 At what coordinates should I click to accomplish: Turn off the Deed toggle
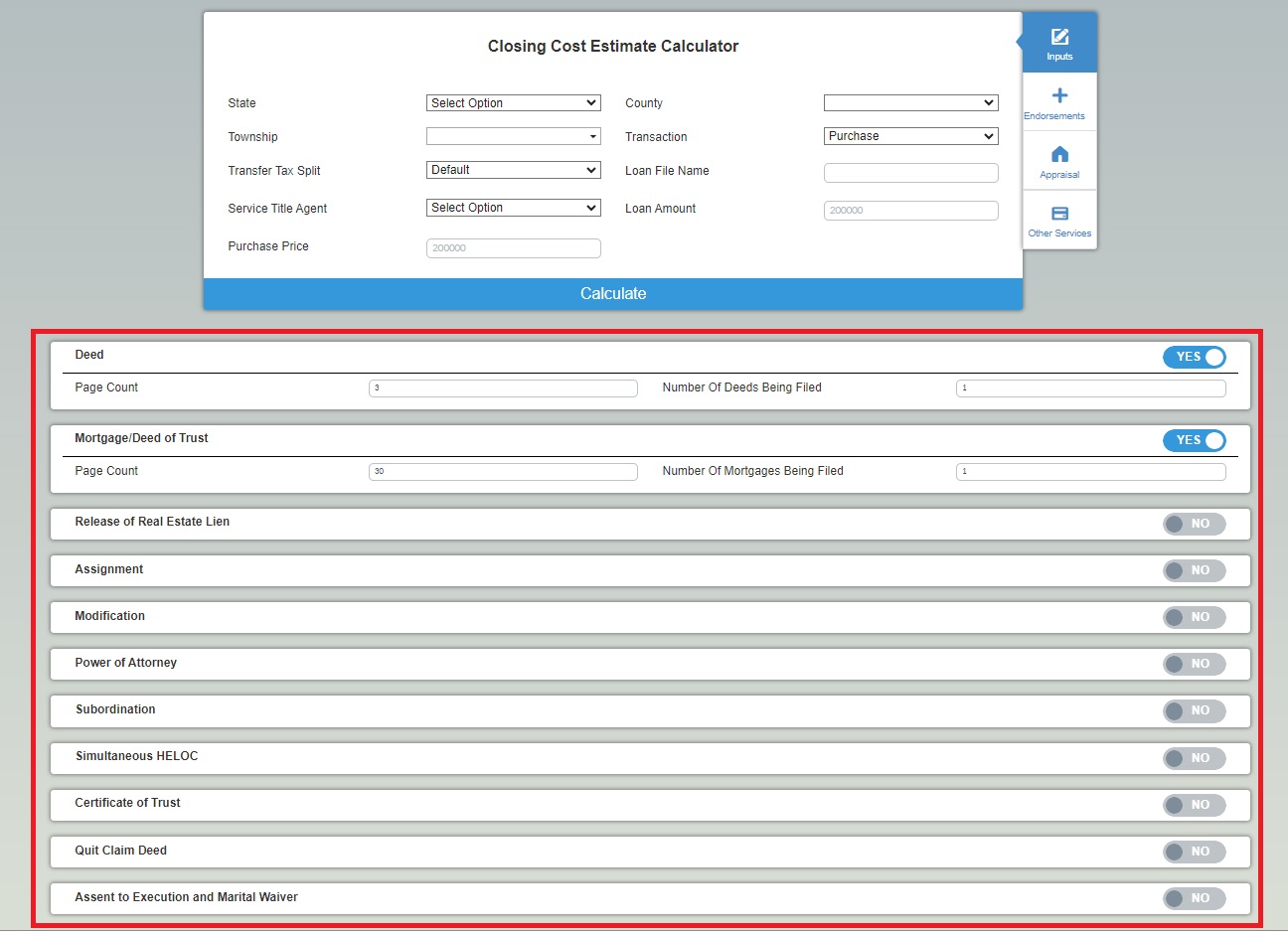[1194, 357]
